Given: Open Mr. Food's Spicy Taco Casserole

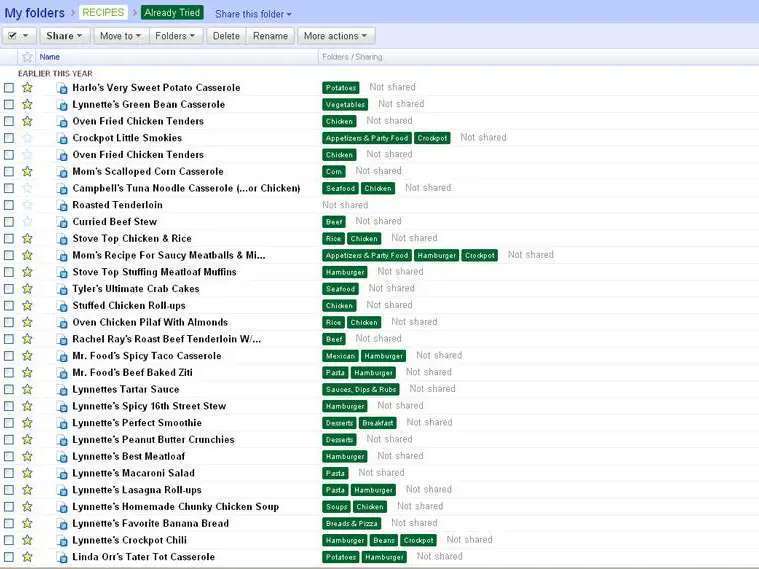Looking at the screenshot, I should click(x=147, y=356).
